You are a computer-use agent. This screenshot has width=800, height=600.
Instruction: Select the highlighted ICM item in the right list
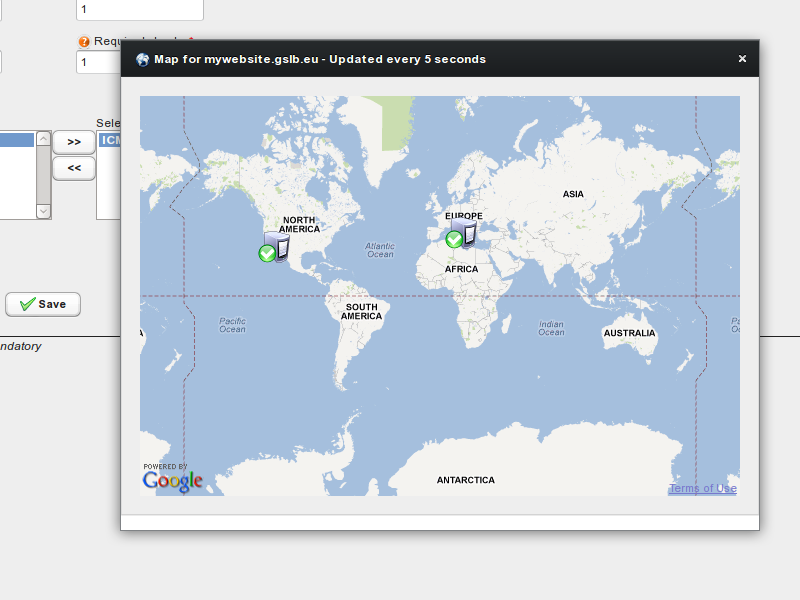[110, 140]
